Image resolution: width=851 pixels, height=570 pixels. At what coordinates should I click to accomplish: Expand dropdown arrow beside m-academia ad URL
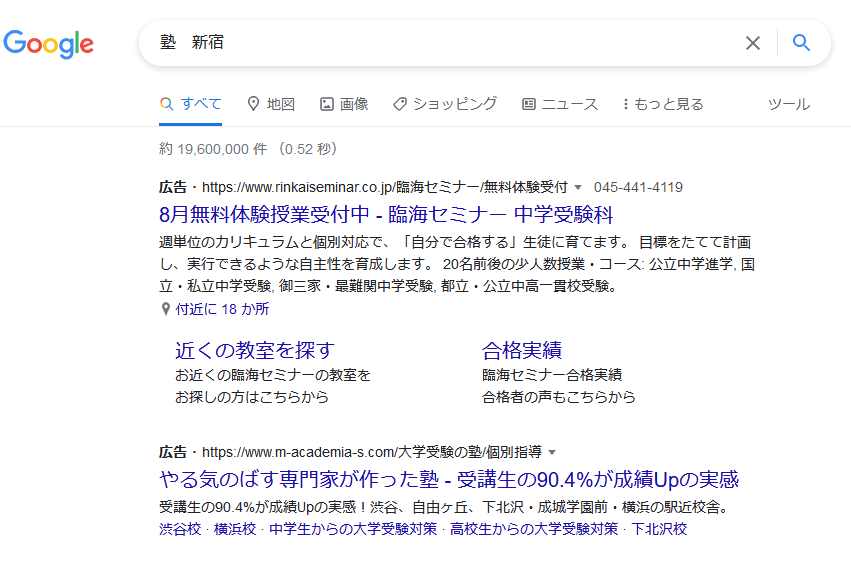[552, 452]
